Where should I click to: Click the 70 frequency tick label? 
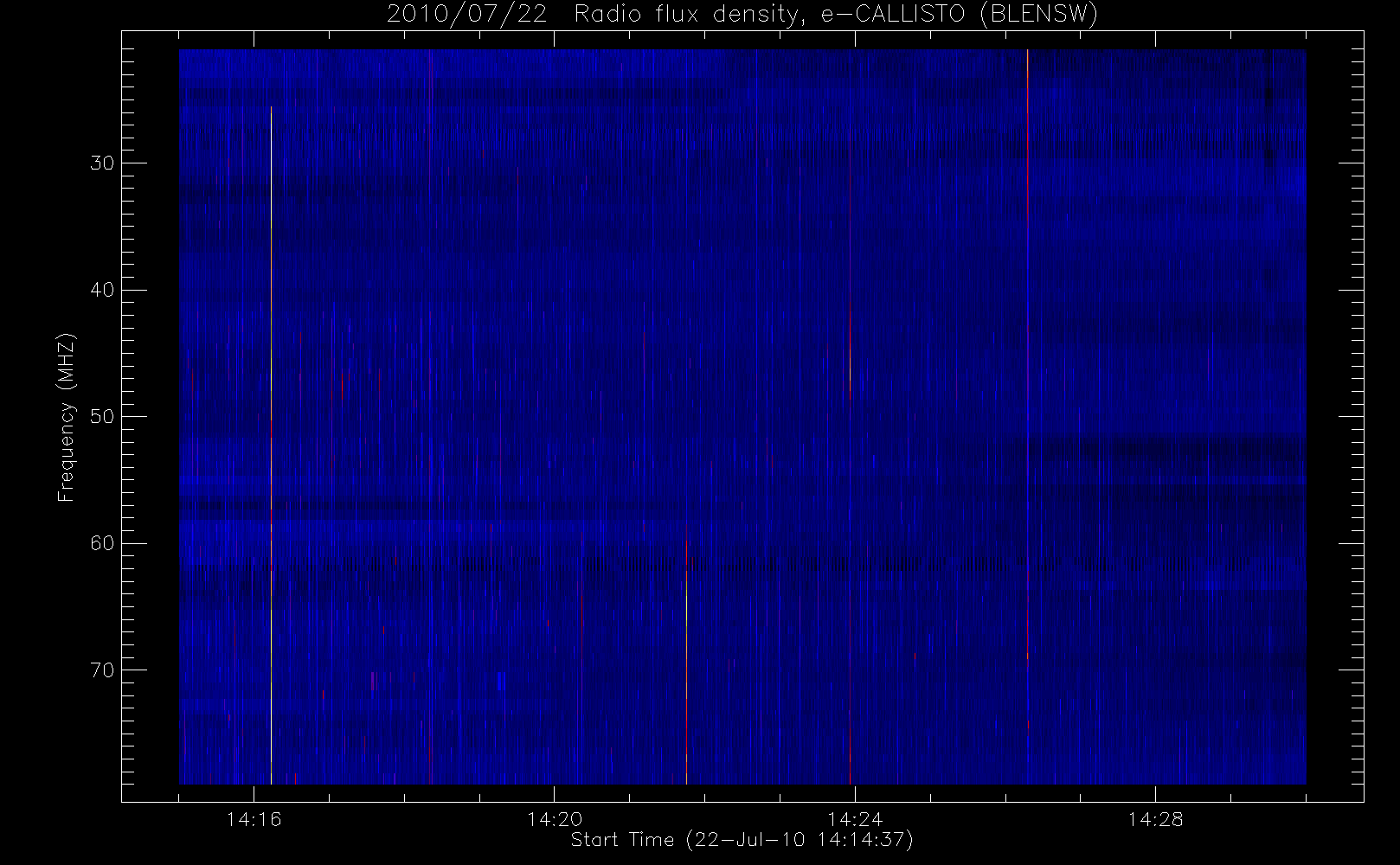[100, 670]
